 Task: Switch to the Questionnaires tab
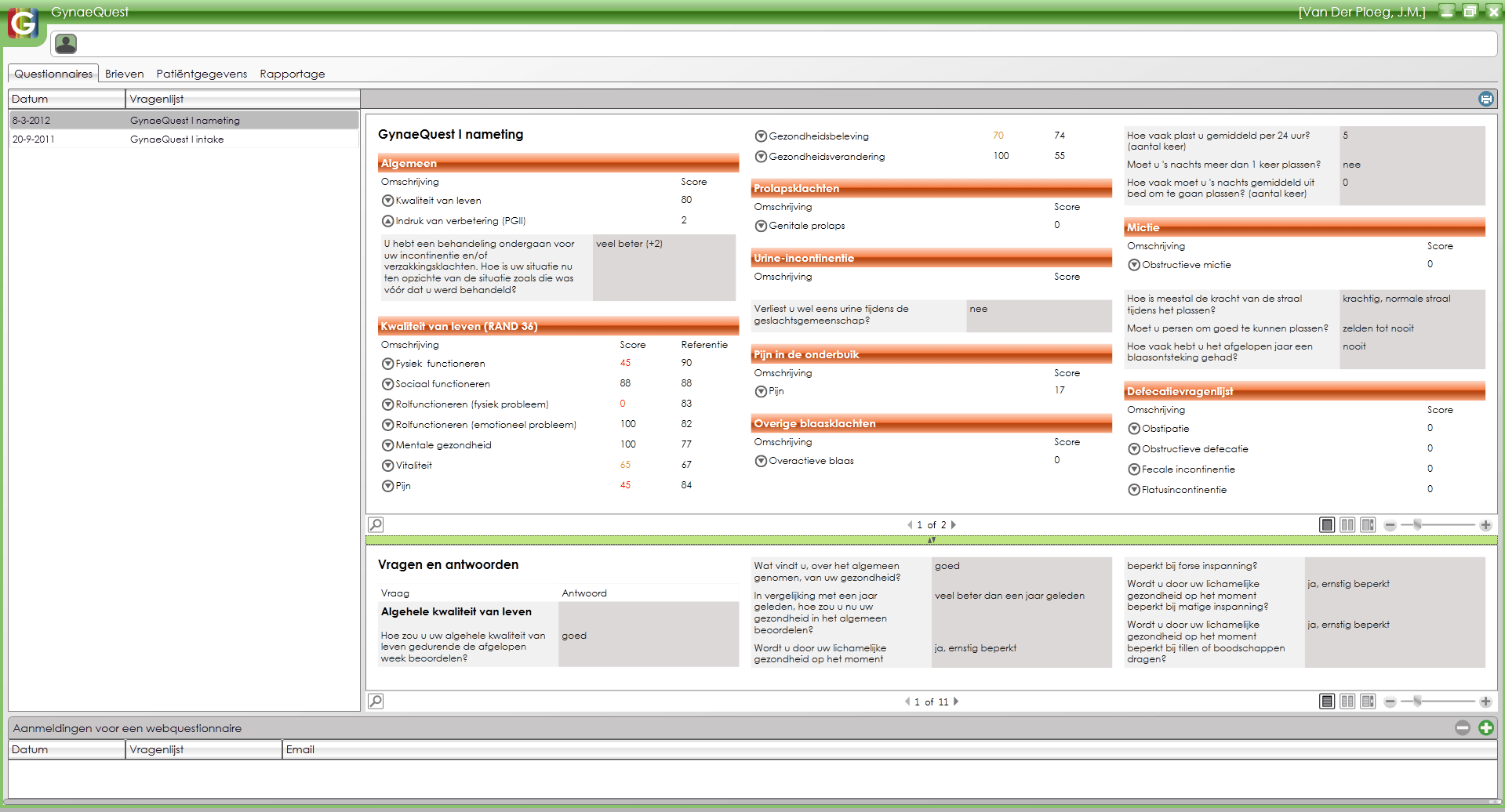pyautogui.click(x=53, y=74)
